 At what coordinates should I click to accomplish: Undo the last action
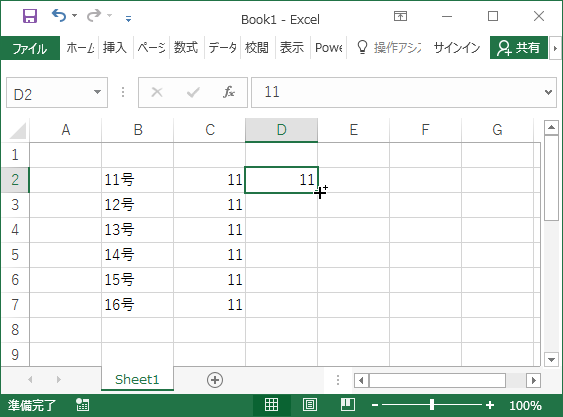click(59, 15)
